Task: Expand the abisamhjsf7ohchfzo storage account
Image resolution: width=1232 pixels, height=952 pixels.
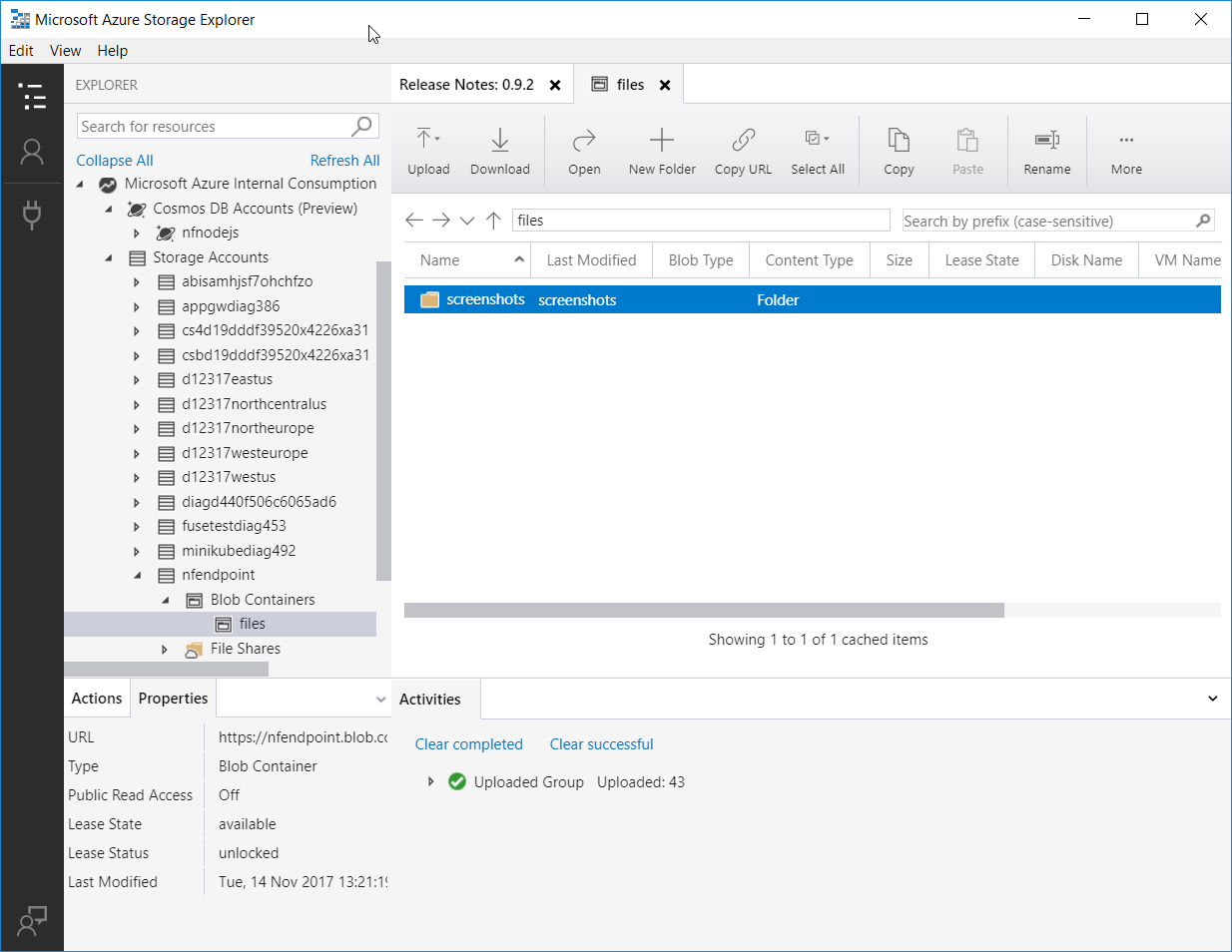Action: click(137, 281)
